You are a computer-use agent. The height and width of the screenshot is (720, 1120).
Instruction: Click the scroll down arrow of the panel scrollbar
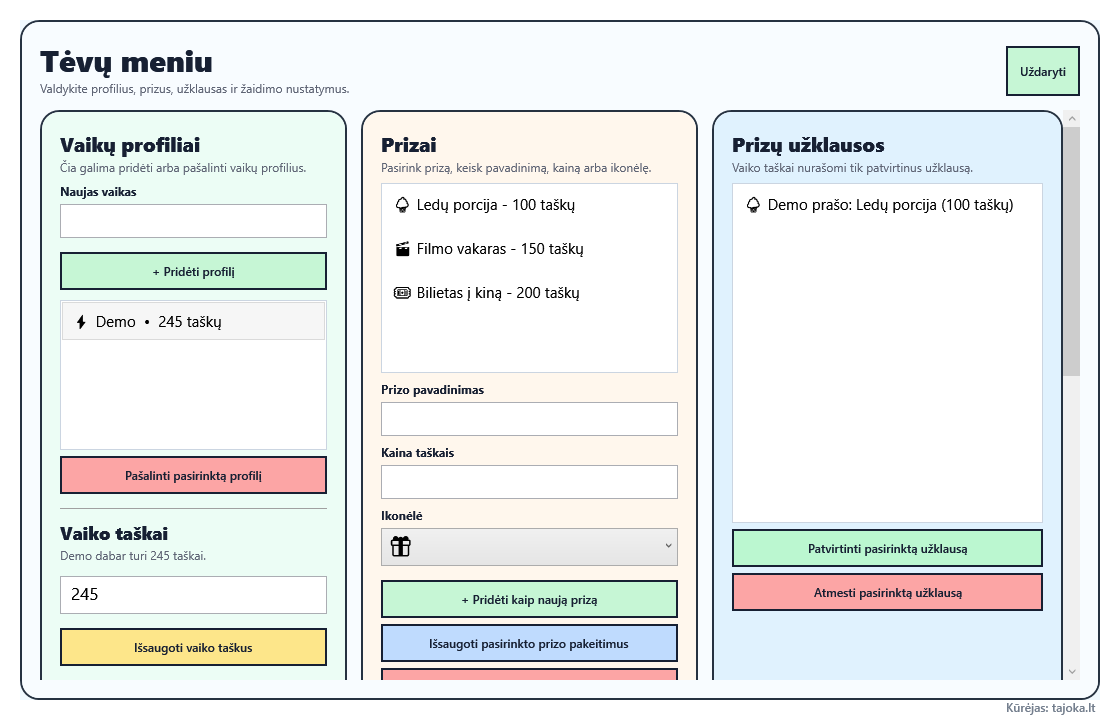[x=1071, y=671]
